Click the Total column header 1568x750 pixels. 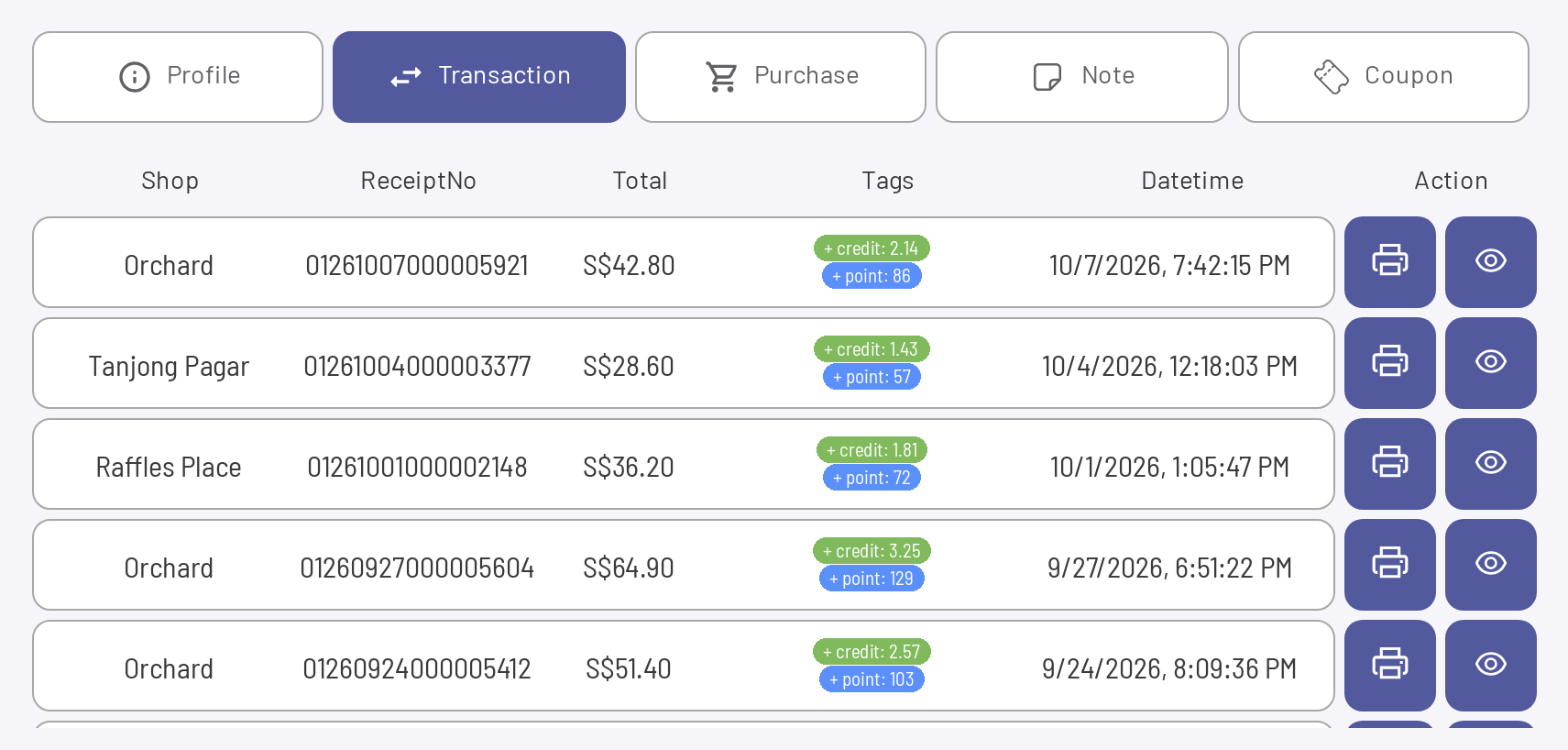pos(640,181)
